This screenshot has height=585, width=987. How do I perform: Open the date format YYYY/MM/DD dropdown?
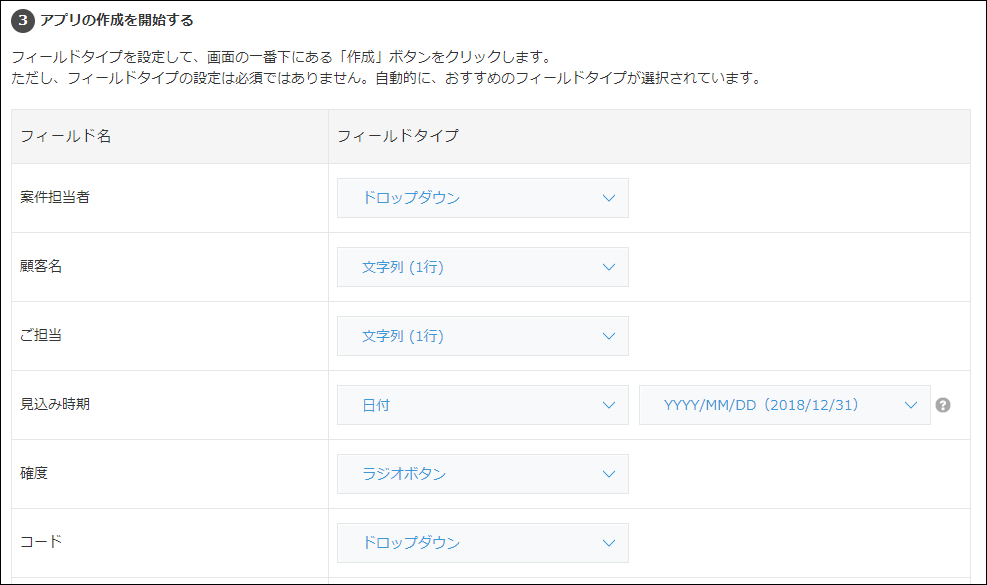[785, 405]
